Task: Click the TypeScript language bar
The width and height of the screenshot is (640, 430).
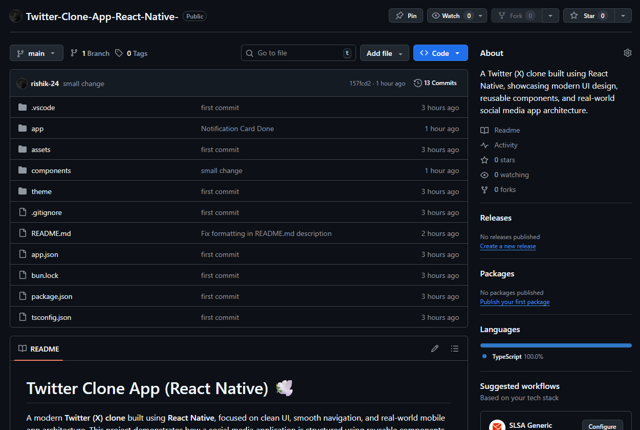Action: click(556, 345)
